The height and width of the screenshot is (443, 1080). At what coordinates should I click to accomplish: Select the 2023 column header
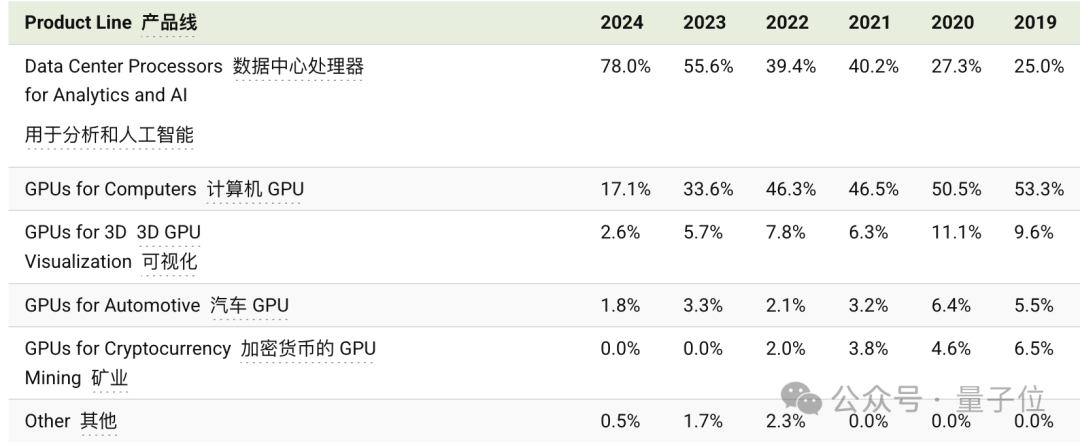pyautogui.click(x=705, y=23)
